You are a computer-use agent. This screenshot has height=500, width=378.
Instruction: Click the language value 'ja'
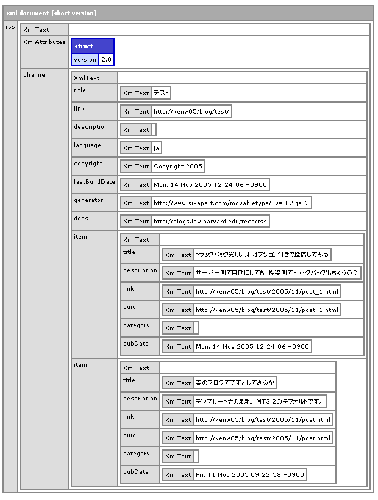(157, 148)
